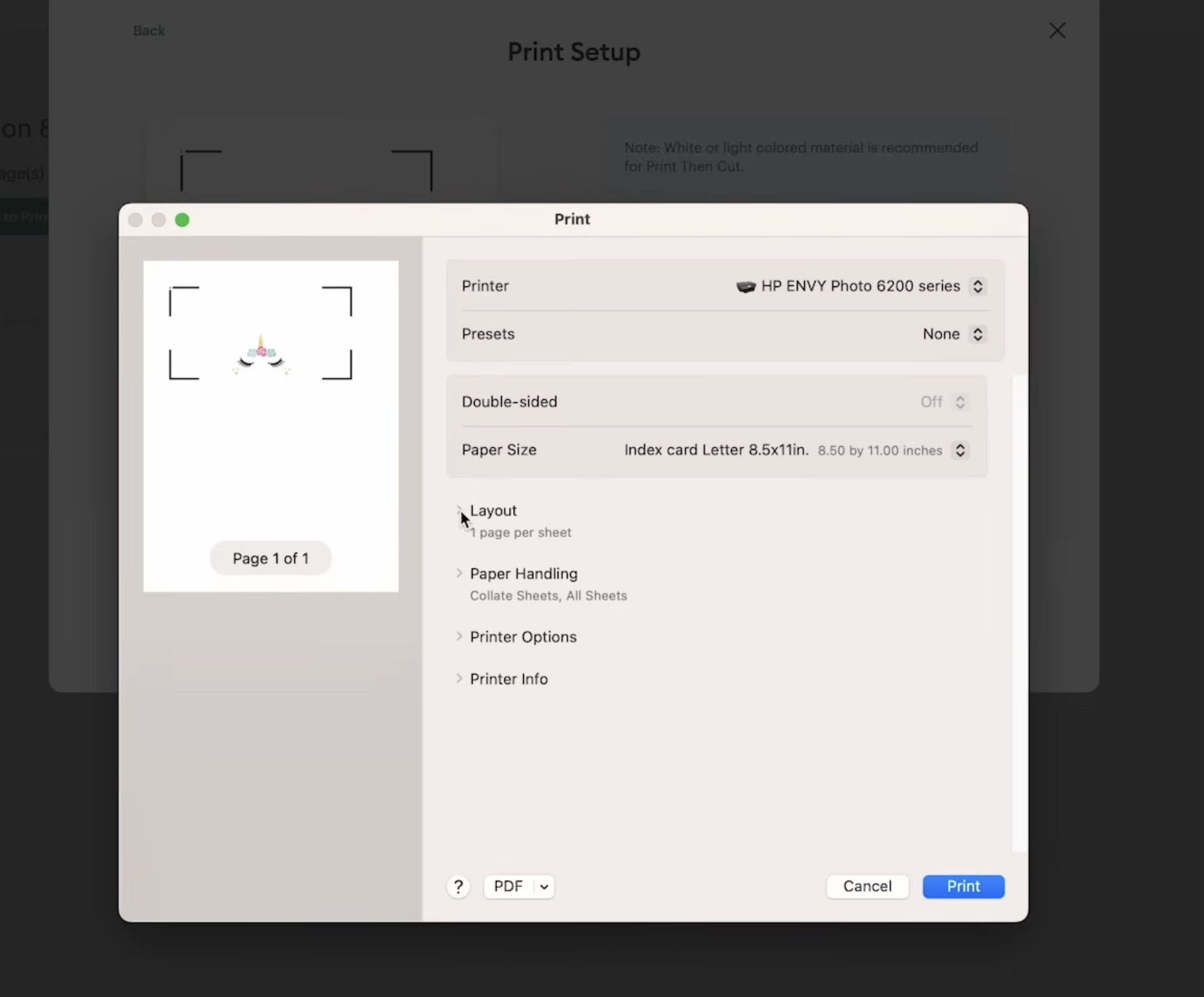The width and height of the screenshot is (1204, 997).
Task: Click the printer icon beside HP ENVY
Action: point(745,286)
